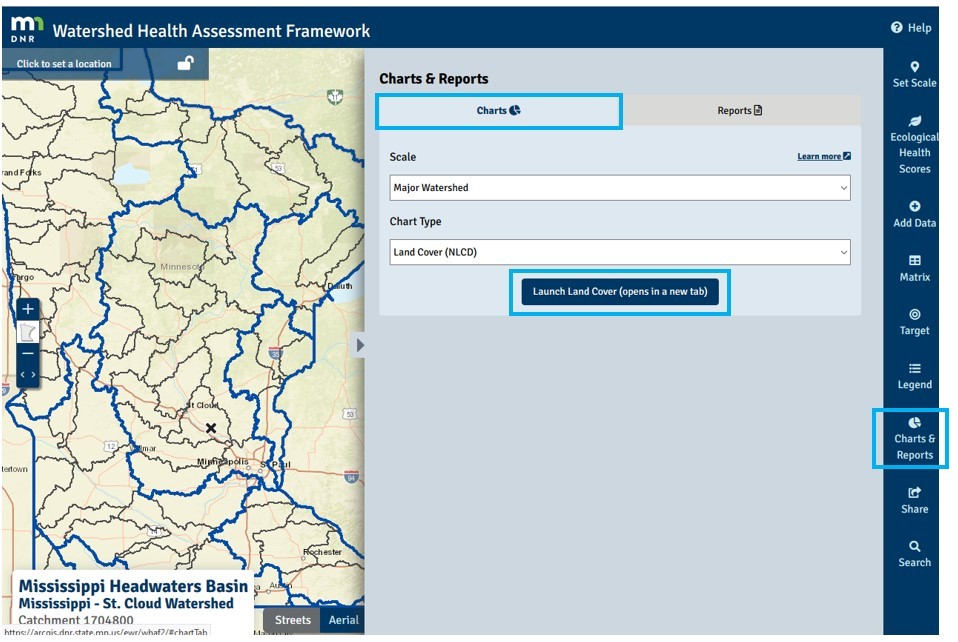This screenshot has width=958, height=642.
Task: Collapse the Charts & Reports side panel
Action: (361, 345)
